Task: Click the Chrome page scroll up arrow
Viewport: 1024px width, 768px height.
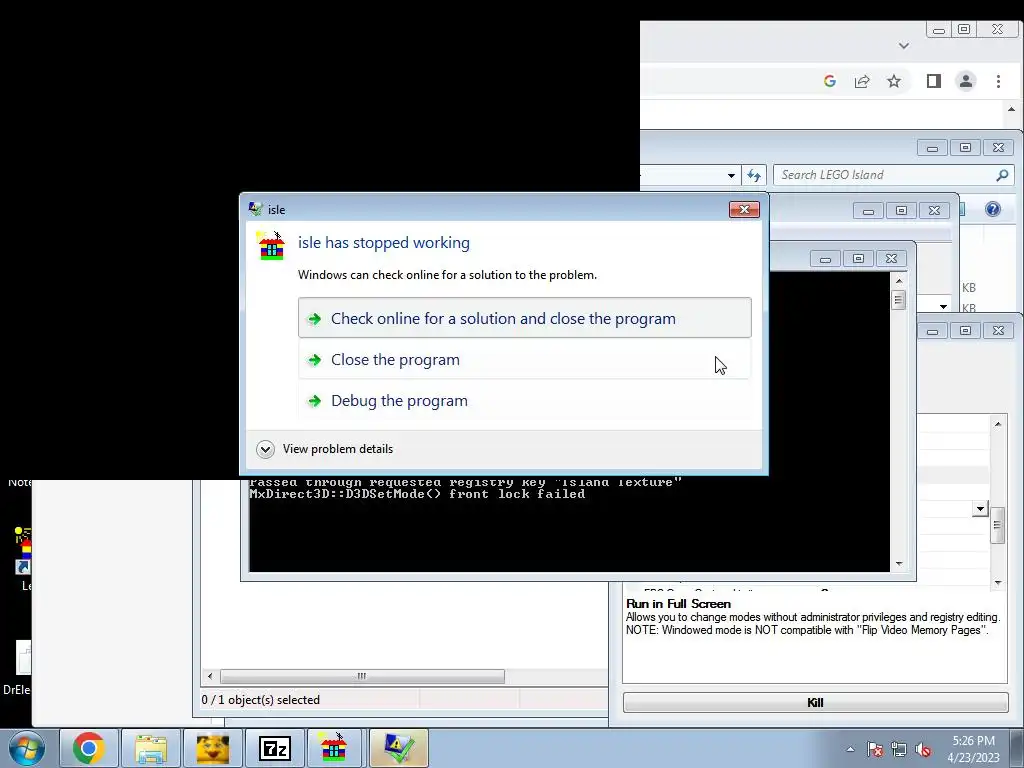Action: pos(1012,109)
